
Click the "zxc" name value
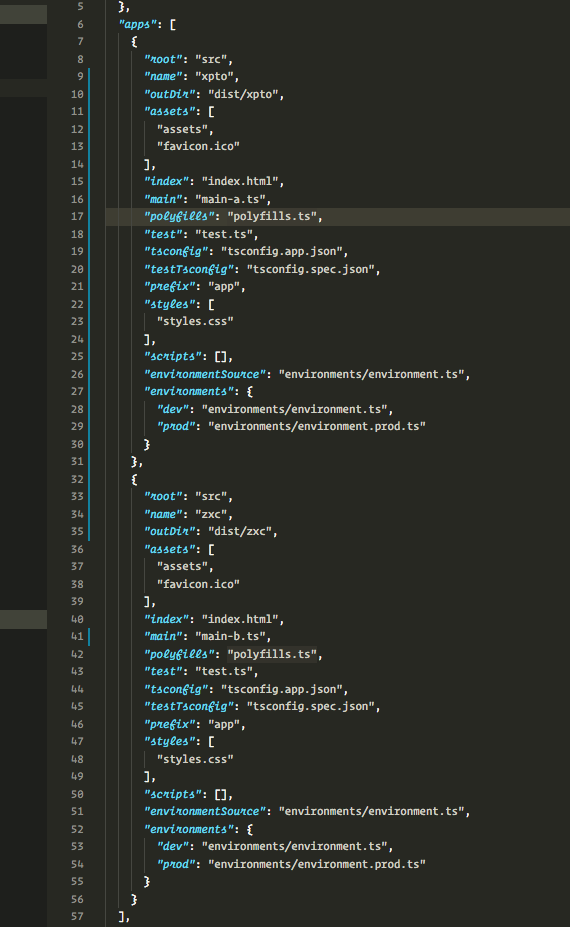point(211,514)
